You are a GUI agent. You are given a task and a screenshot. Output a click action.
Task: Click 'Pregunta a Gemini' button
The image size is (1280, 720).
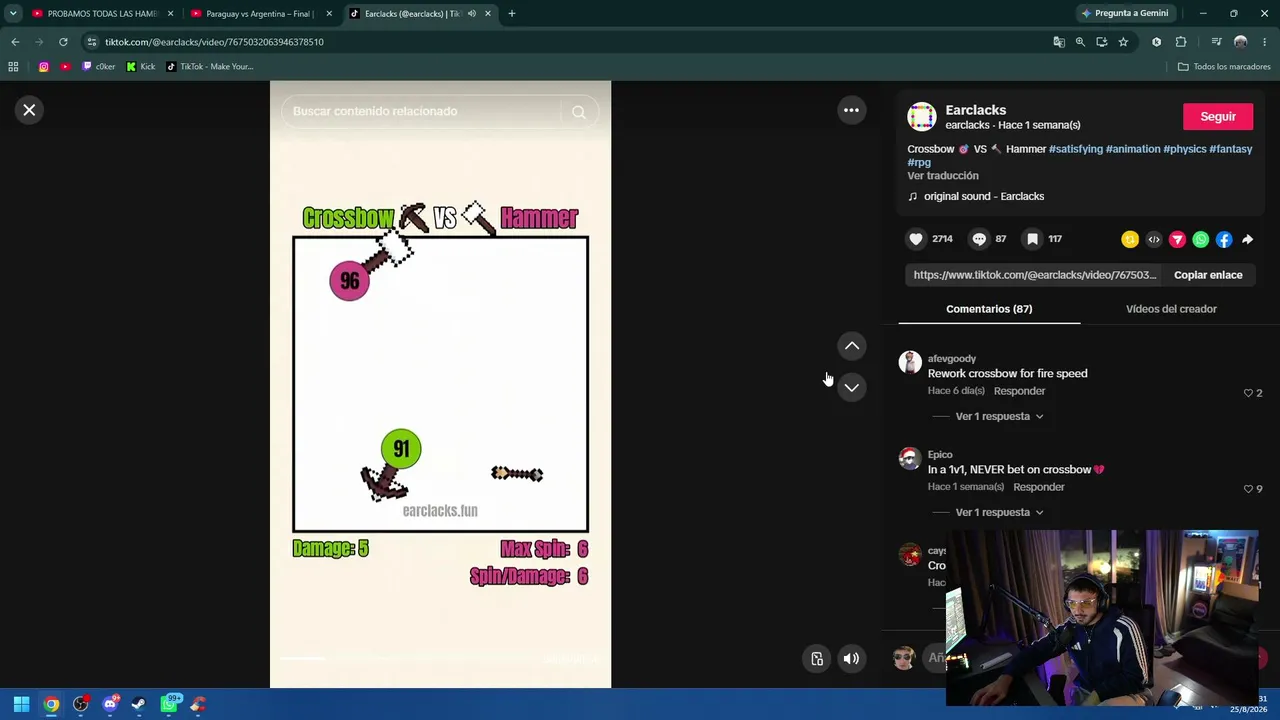1124,14
